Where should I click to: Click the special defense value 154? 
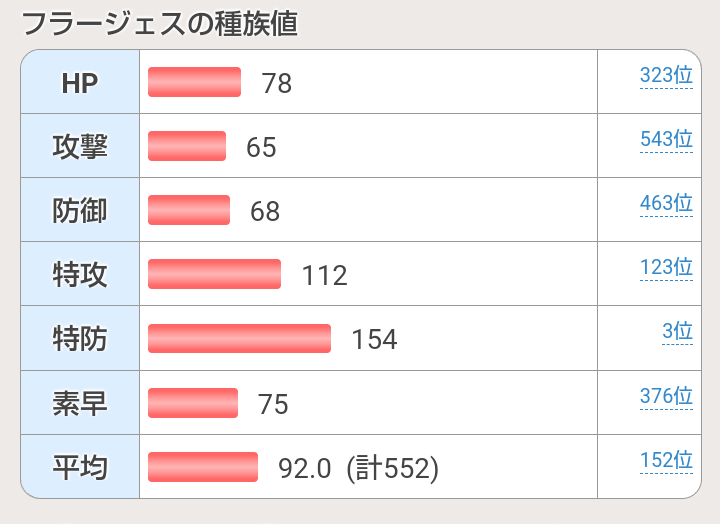[x=374, y=339]
